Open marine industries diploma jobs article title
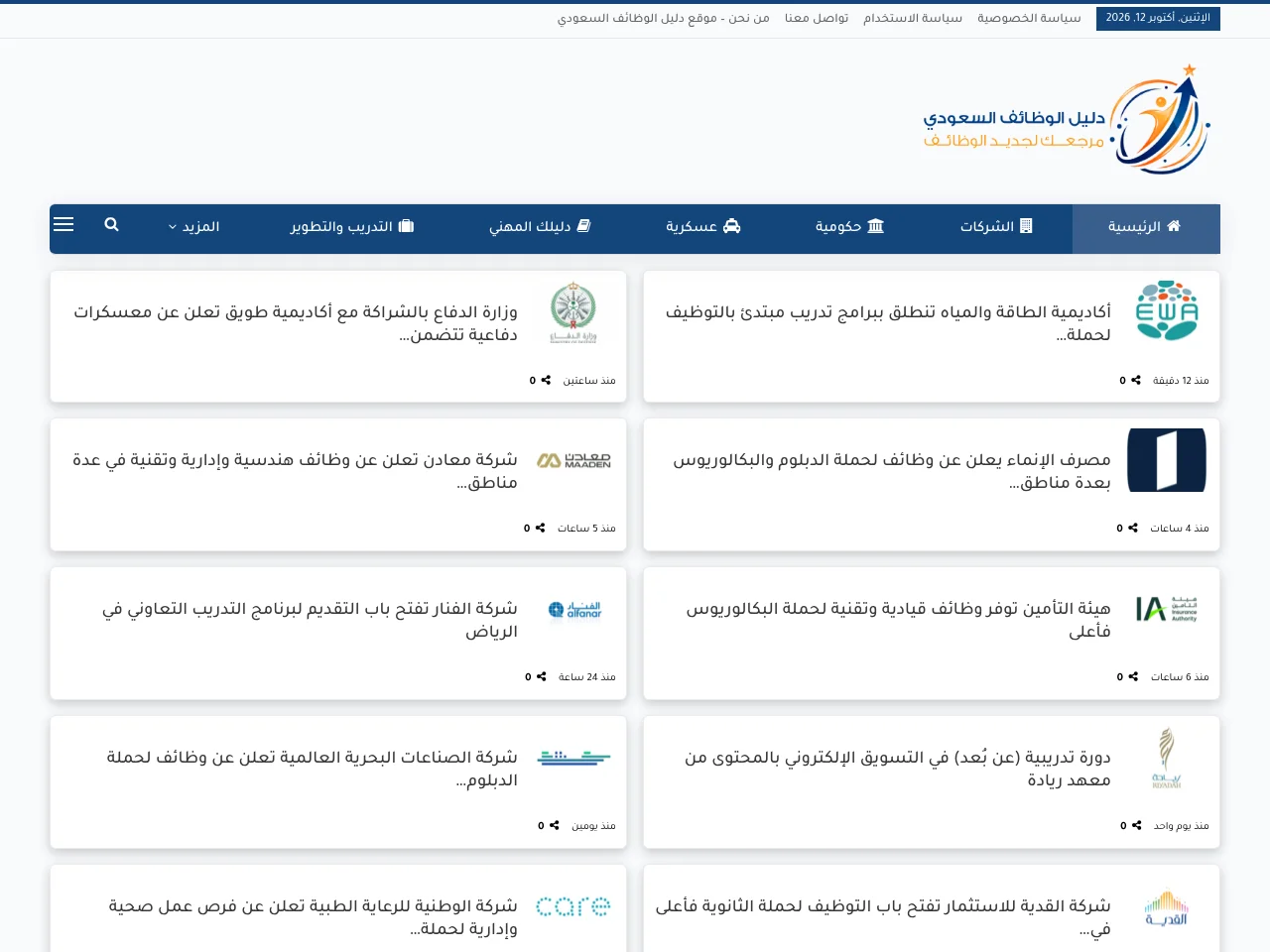Screen dimensions: 1270x952 pos(313,769)
